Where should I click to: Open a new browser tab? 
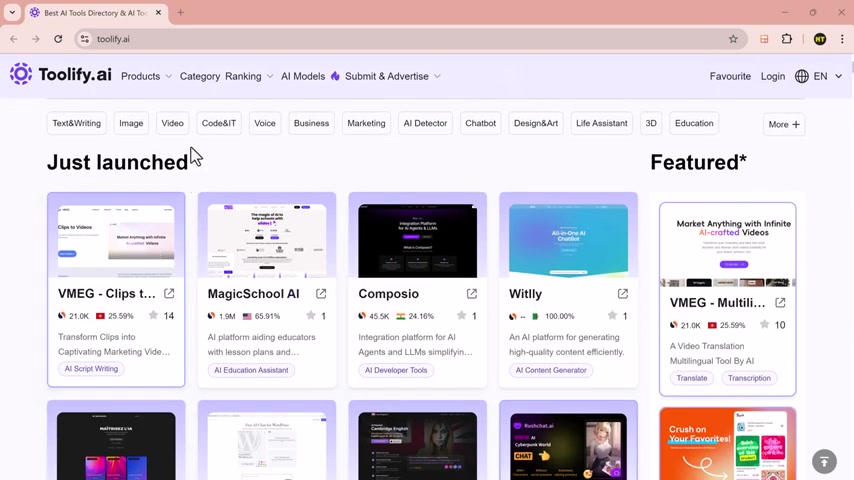[180, 13]
